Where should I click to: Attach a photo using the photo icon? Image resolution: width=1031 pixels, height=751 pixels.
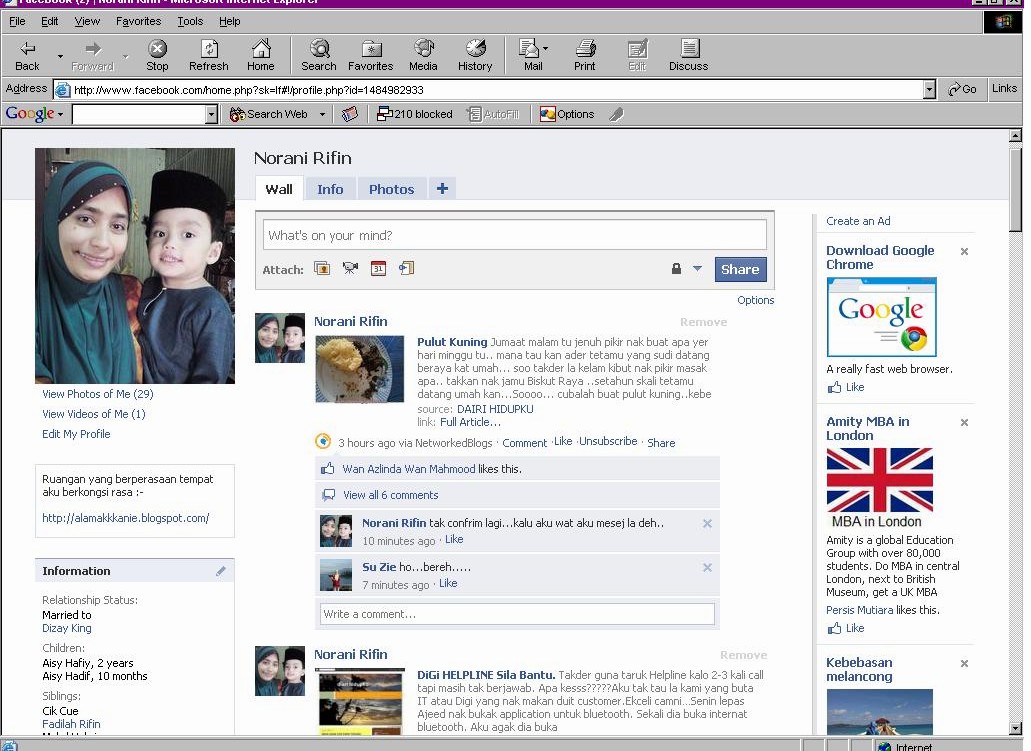322,268
